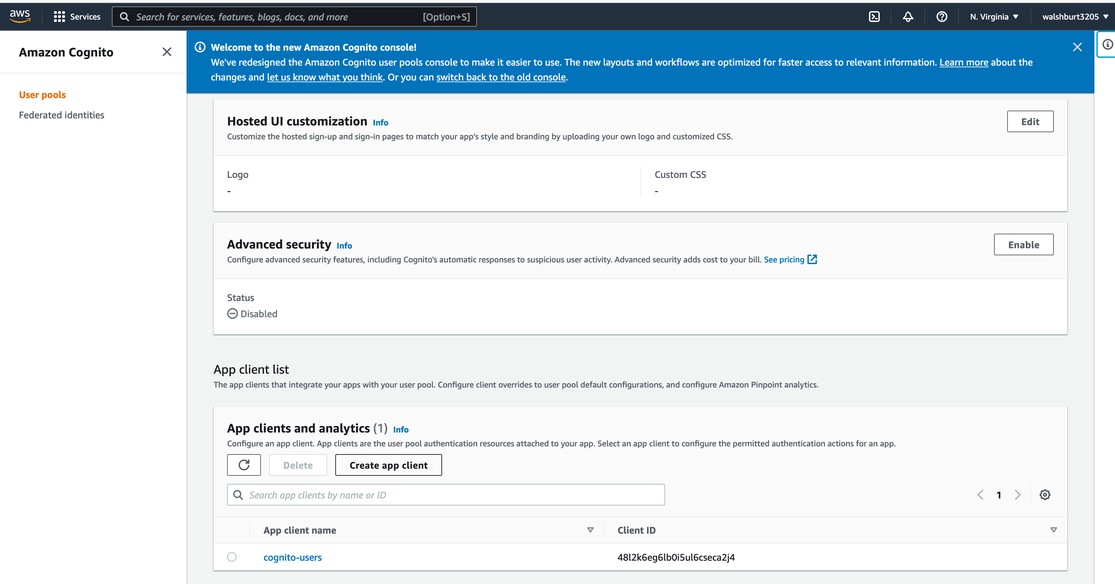Image resolution: width=1115 pixels, height=584 pixels.
Task: Open the notifications bell
Action: click(x=907, y=16)
